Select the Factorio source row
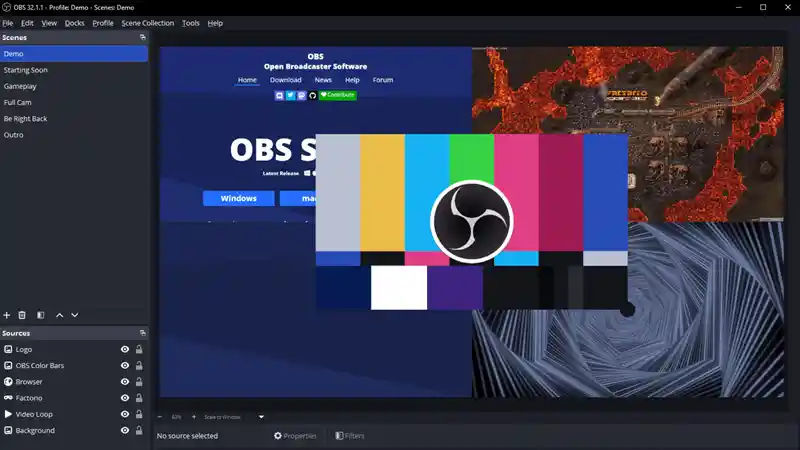The image size is (800, 450). point(74,398)
